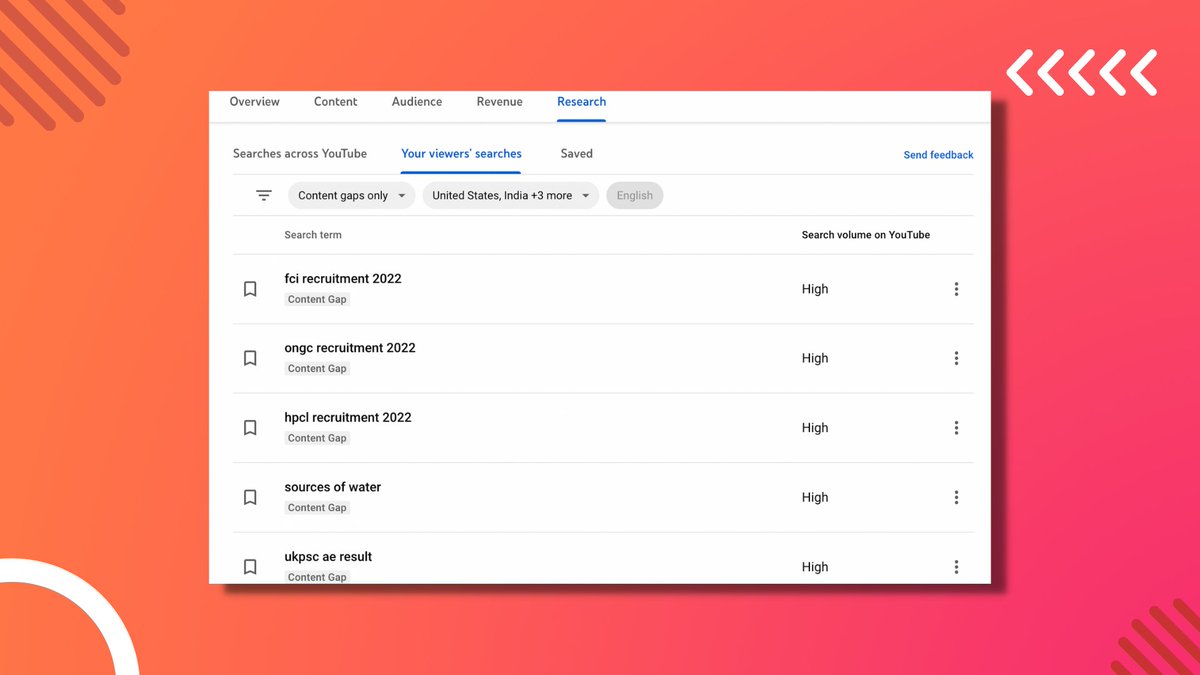Open more options for ongc recruitment 2022

(956, 358)
